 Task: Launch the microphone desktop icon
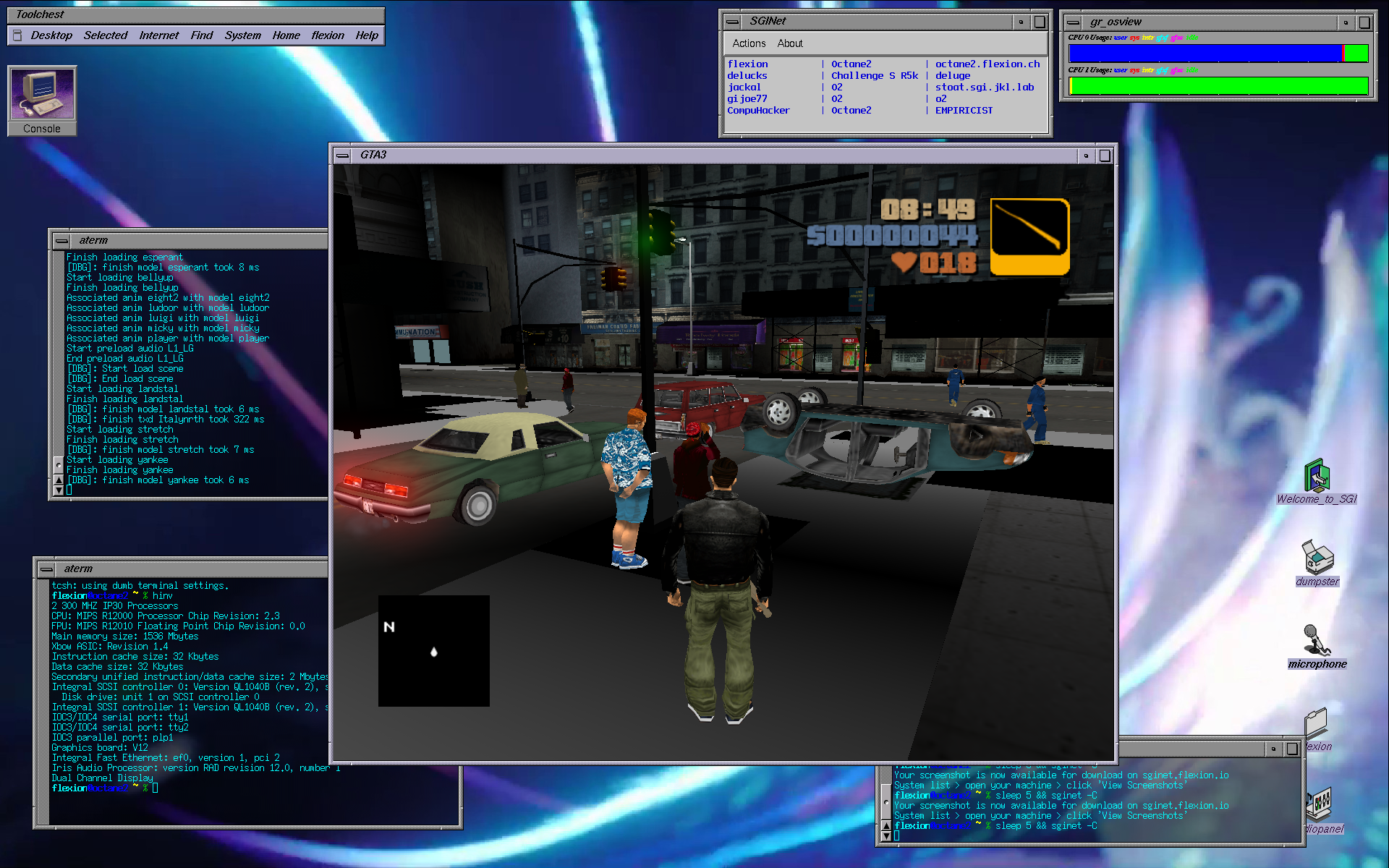coord(1317,646)
